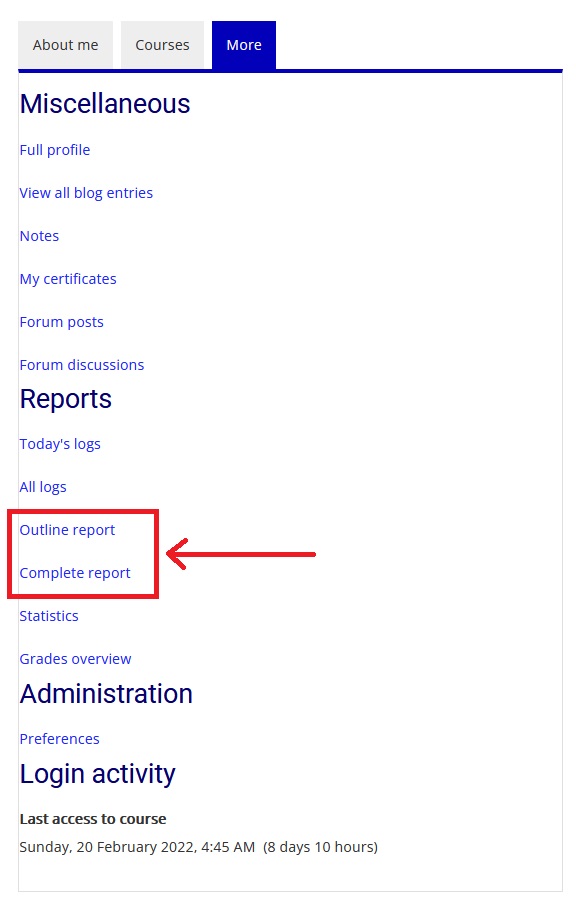Open Forum discussions link
Screen dimensions: 576x907
(82, 365)
